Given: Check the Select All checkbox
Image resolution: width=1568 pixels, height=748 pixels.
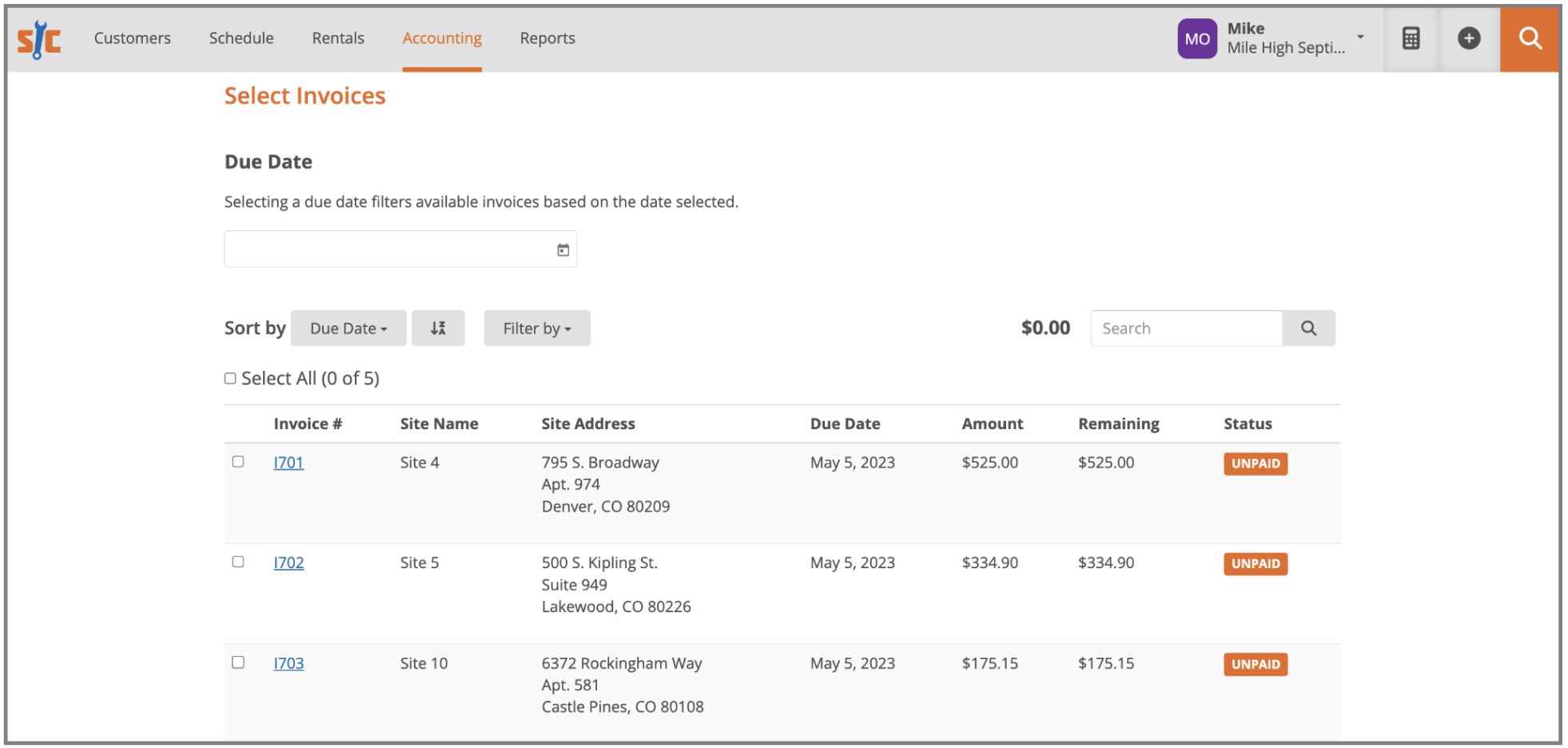Looking at the screenshot, I should [230, 378].
